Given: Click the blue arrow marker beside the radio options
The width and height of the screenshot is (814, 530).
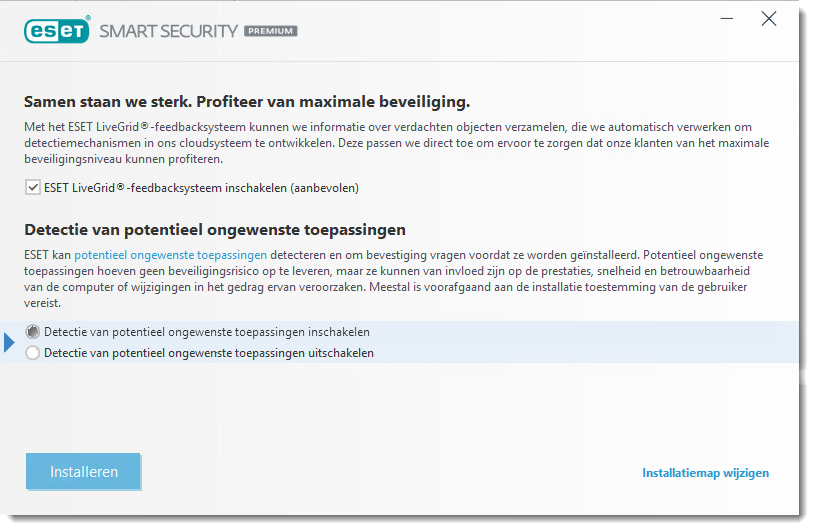Looking at the screenshot, I should point(10,342).
